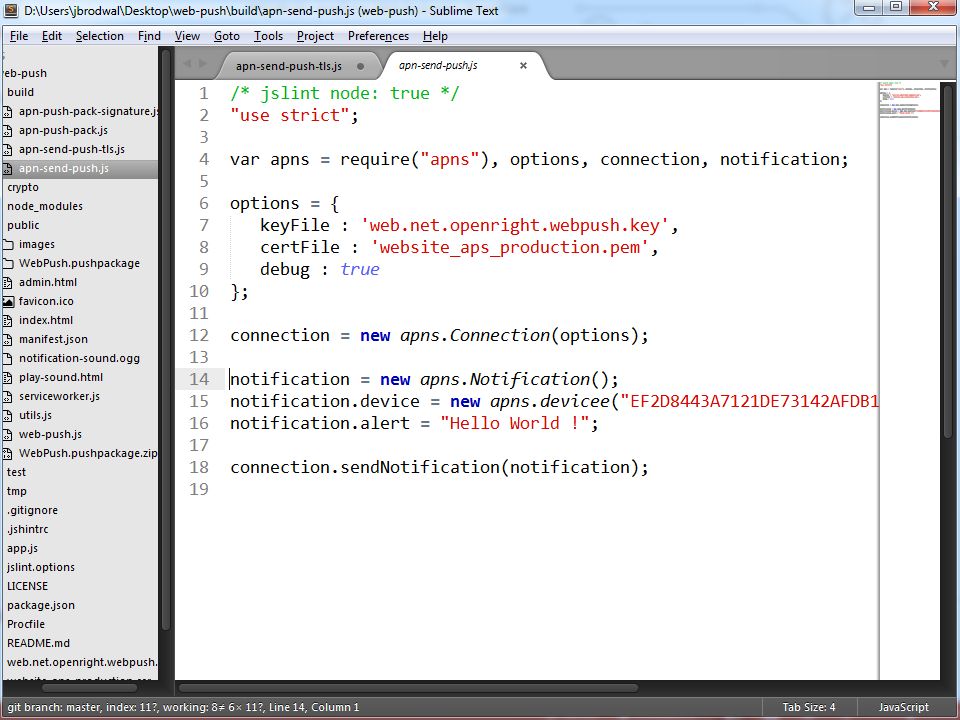Click the manifest.json file icon
Screen dimensions: 960x720
pyautogui.click(x=7, y=339)
